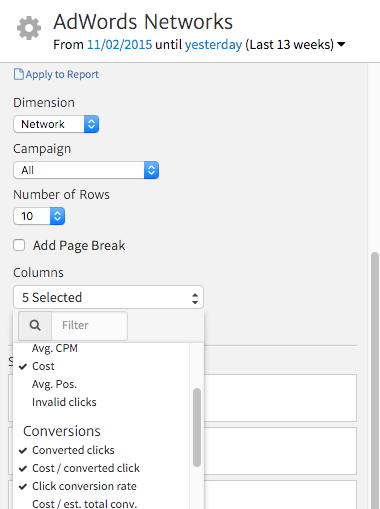
Task: Click the Number of Rows label
Action: (61, 195)
